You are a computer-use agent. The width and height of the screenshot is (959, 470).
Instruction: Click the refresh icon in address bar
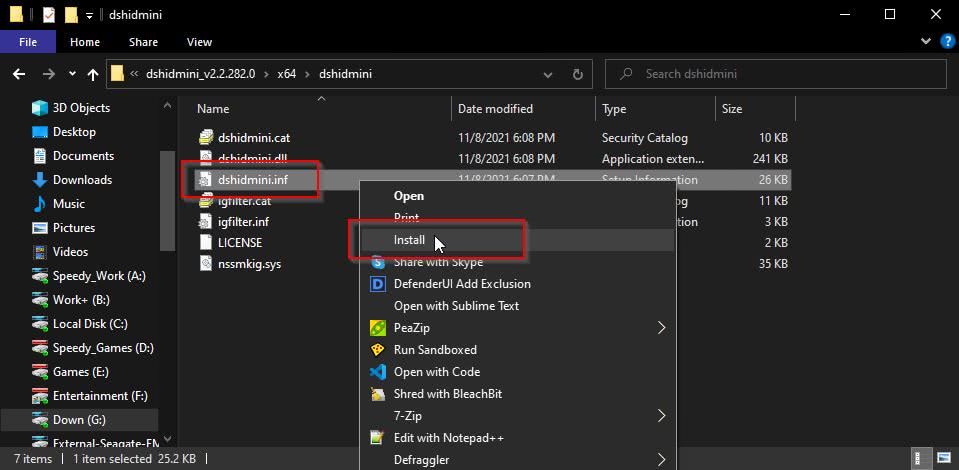577,75
